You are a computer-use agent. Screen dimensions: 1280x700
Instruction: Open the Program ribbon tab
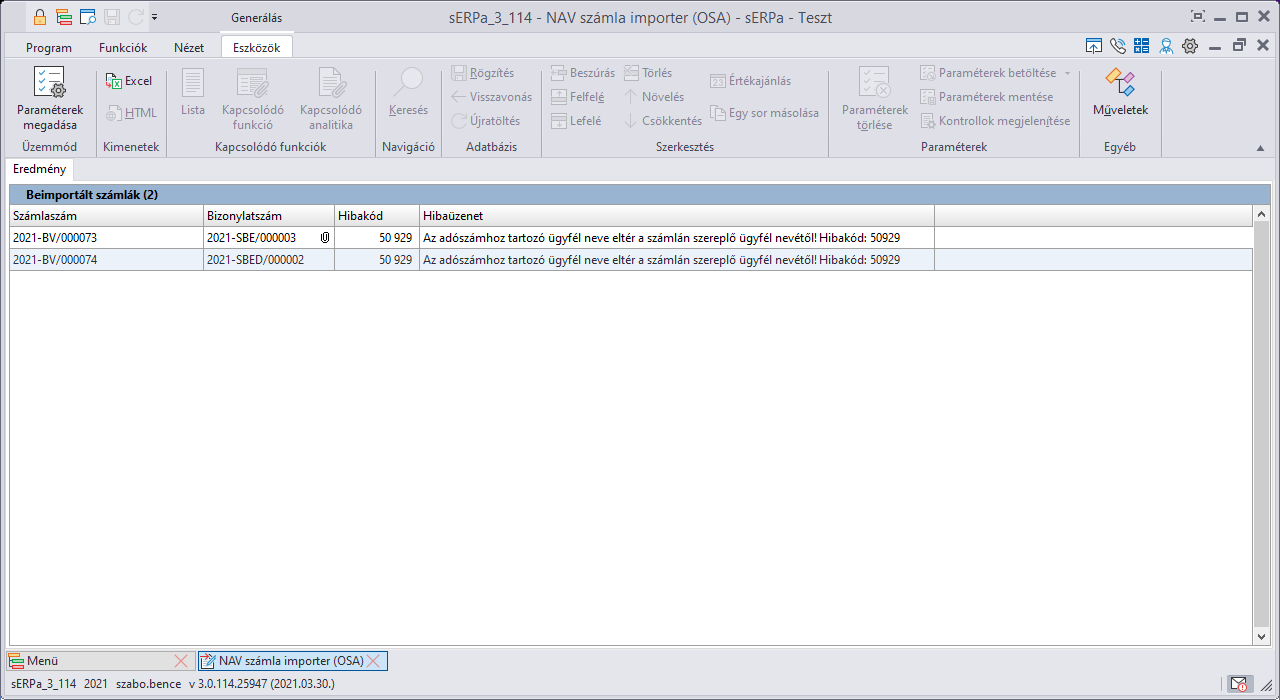tap(49, 47)
